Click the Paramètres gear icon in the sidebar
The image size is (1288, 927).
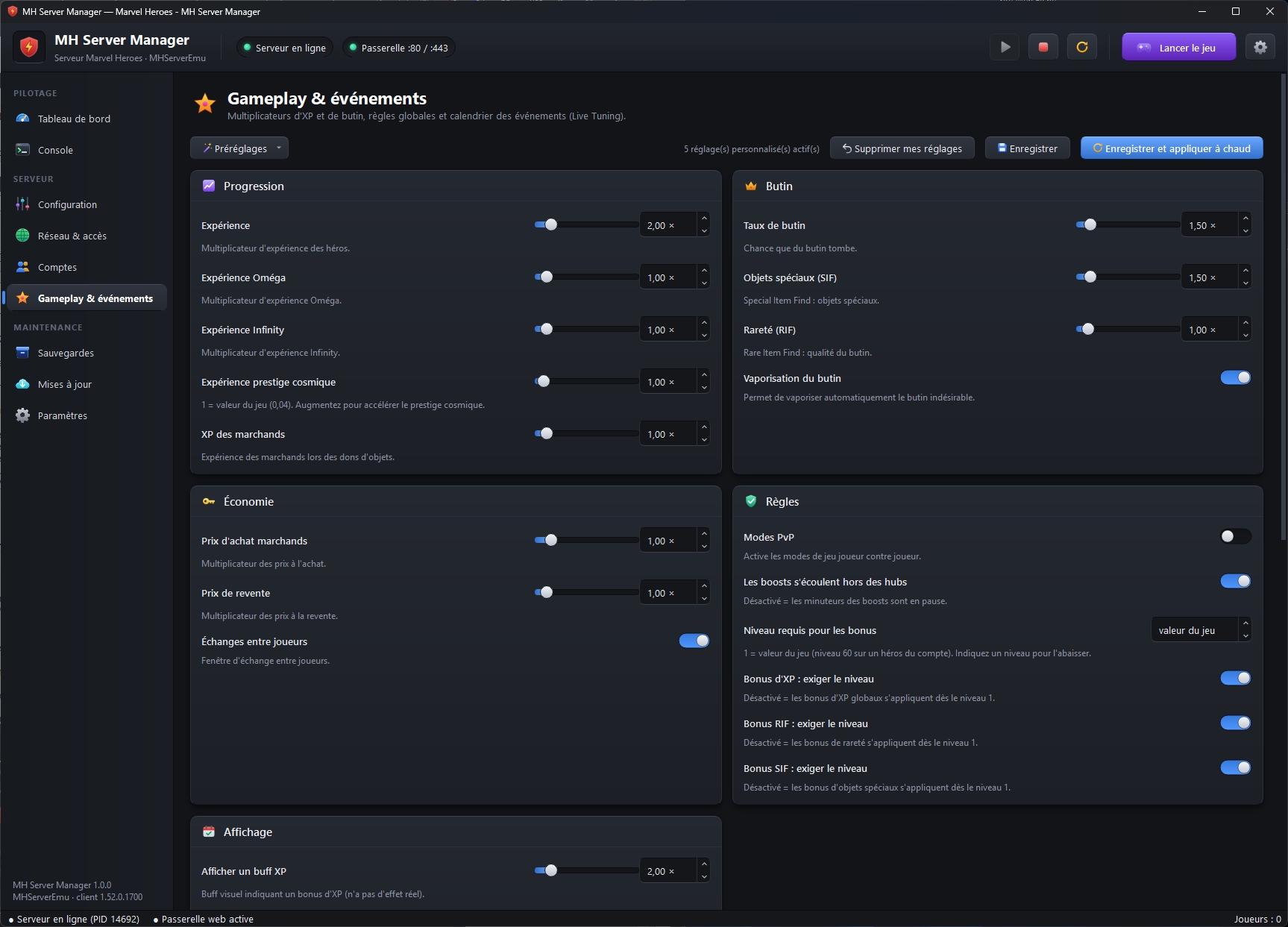click(23, 415)
